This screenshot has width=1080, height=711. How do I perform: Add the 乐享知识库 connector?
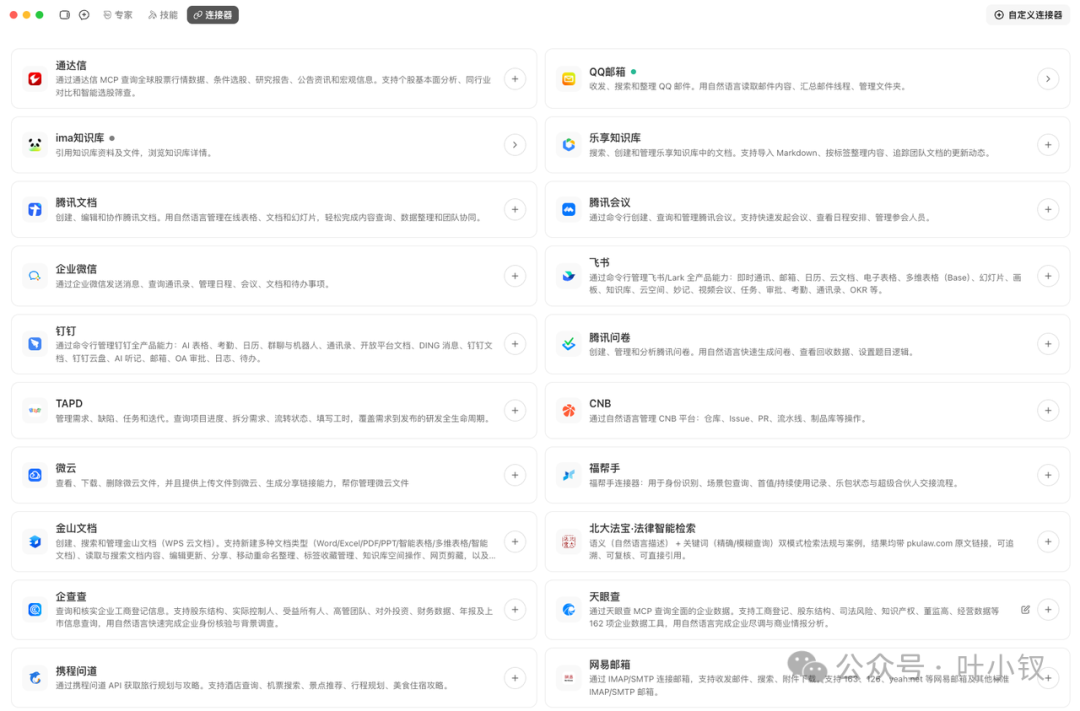1048,145
